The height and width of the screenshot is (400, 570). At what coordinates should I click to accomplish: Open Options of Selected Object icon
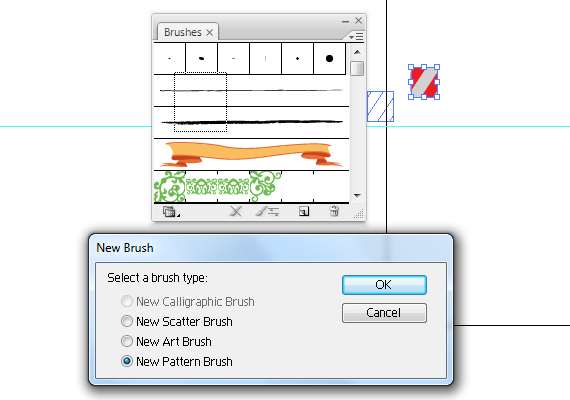tap(268, 211)
